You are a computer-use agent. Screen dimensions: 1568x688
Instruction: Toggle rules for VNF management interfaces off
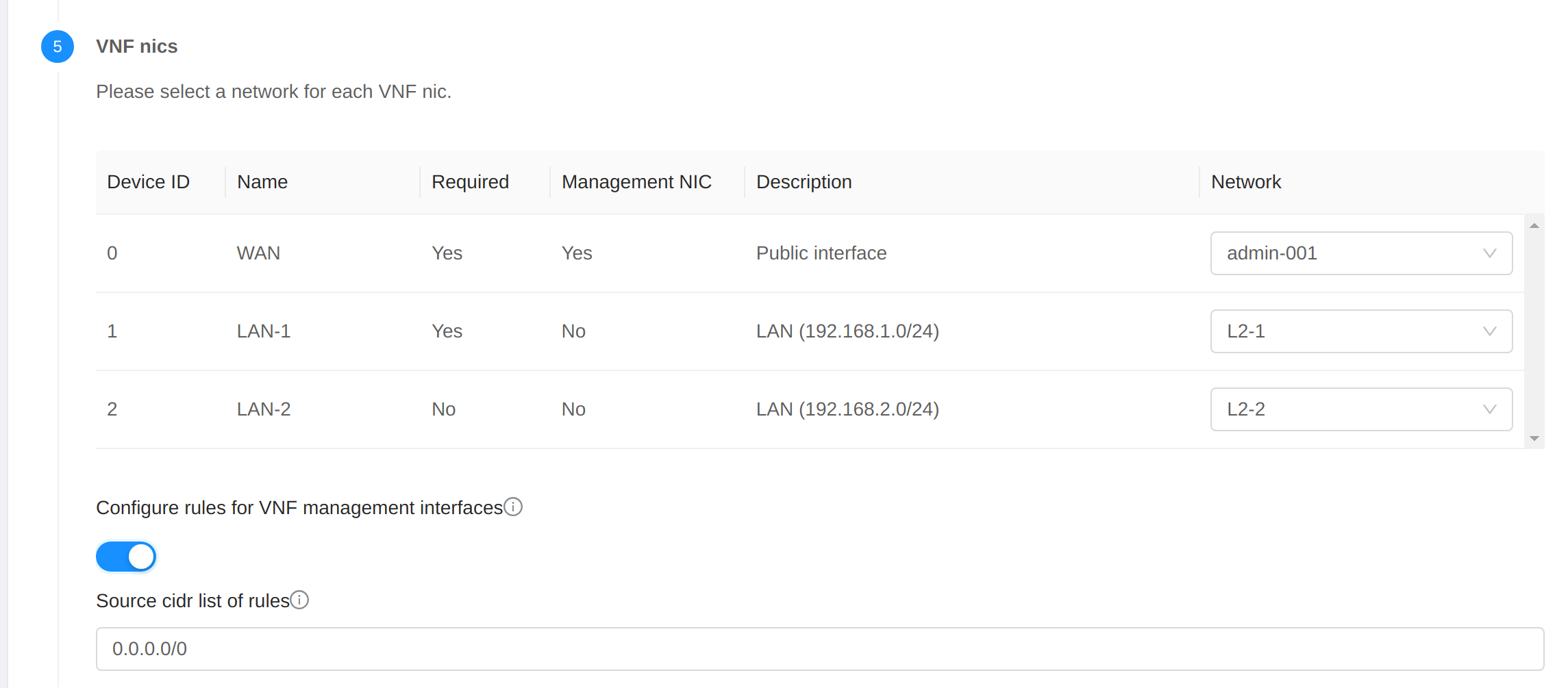[126, 557]
